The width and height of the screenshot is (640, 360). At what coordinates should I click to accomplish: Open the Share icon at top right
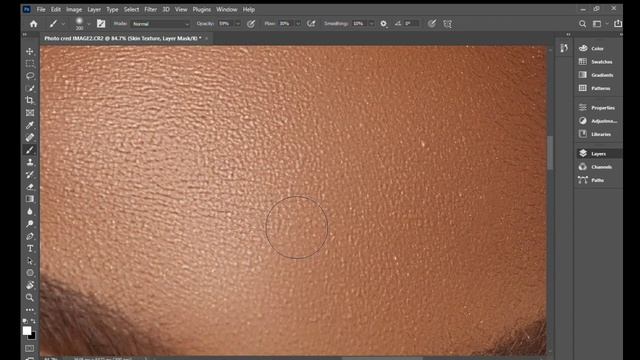point(618,24)
